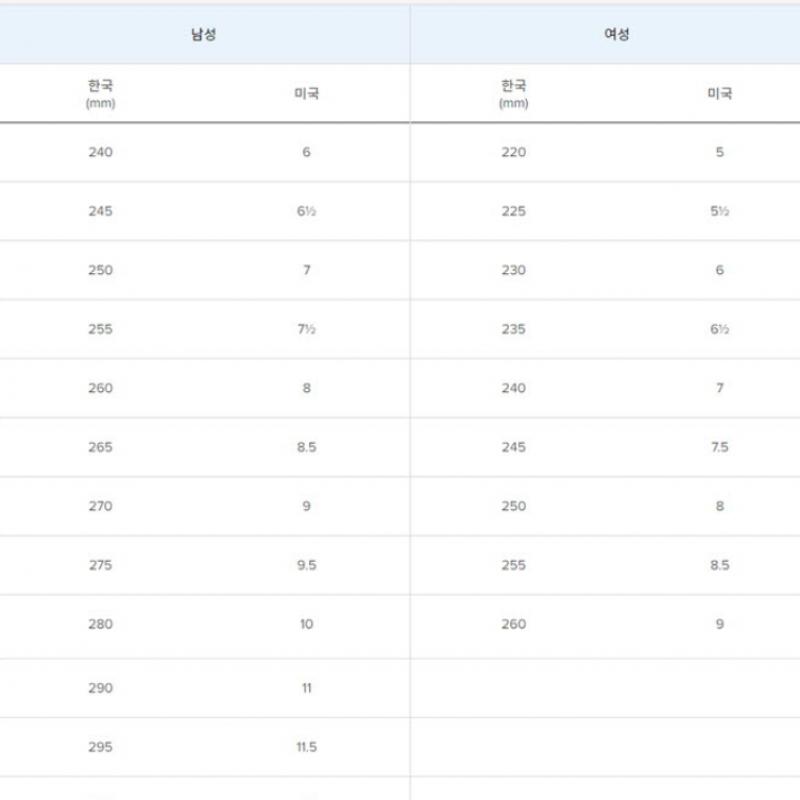Click men's US size 9.5 cell
The image size is (800, 800).
306,565
